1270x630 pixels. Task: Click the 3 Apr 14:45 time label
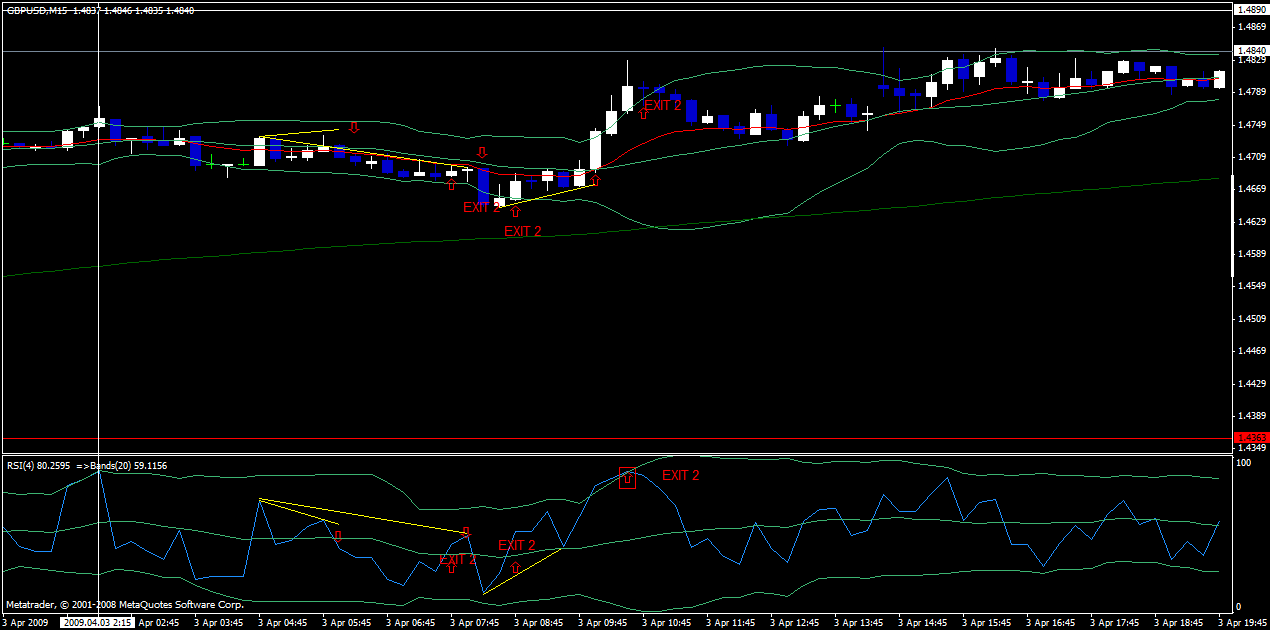(921, 622)
